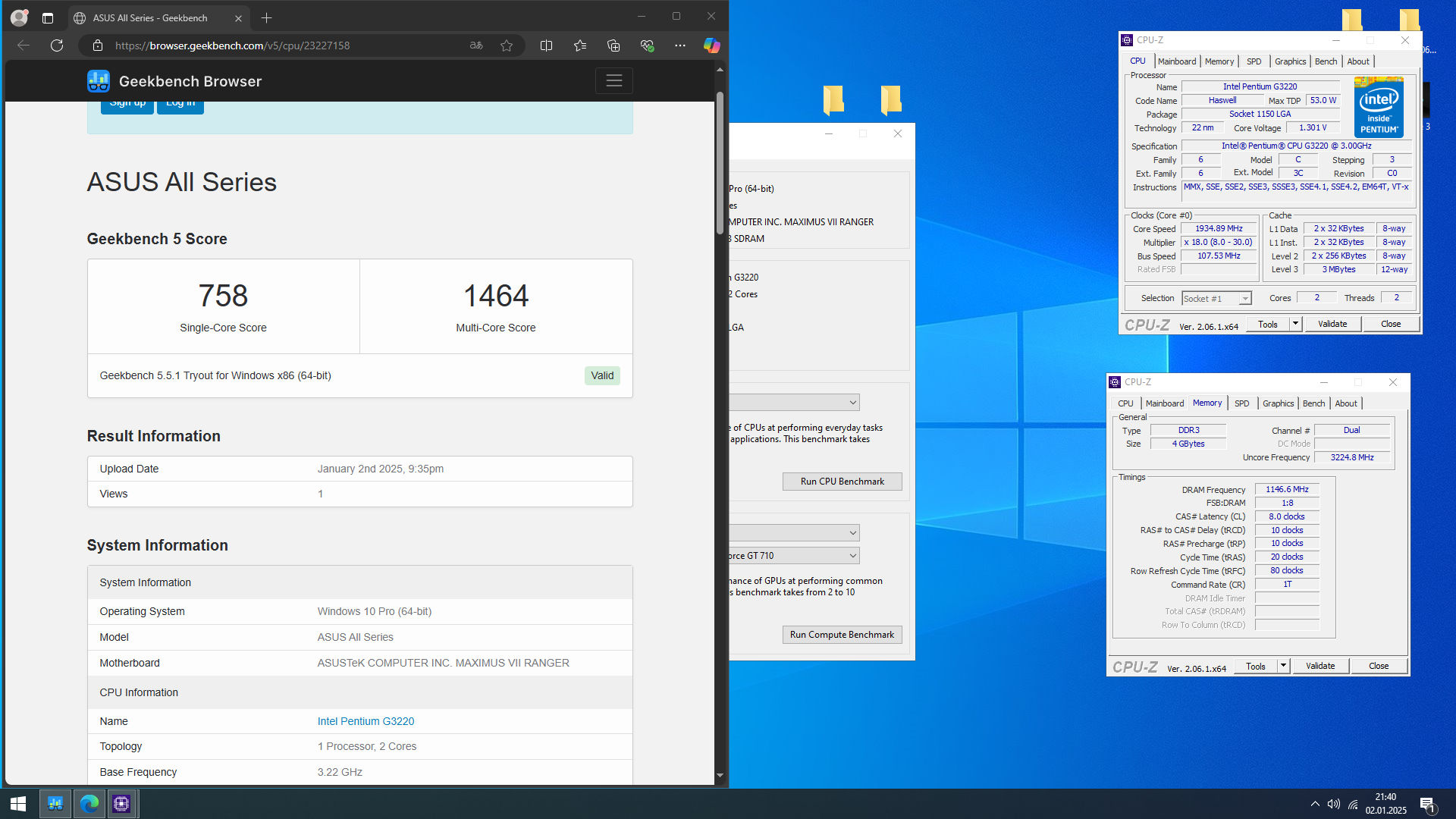Switch to CPU tab in bottom CPU-Z
The height and width of the screenshot is (819, 1456).
pyautogui.click(x=1125, y=403)
